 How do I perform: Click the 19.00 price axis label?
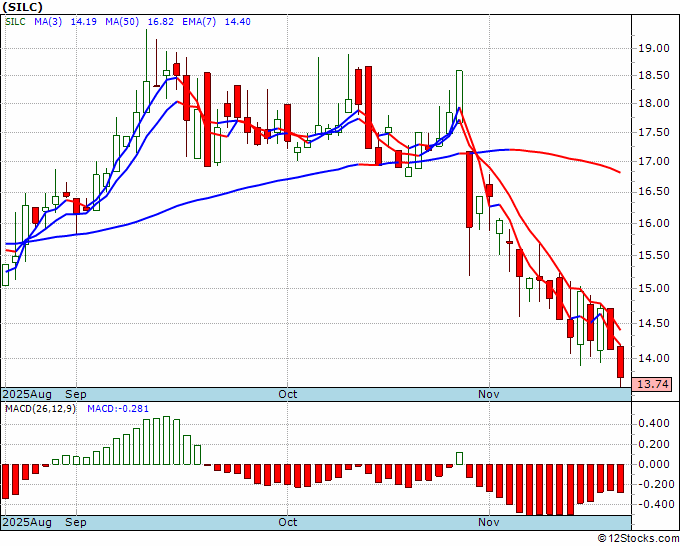tap(654, 48)
